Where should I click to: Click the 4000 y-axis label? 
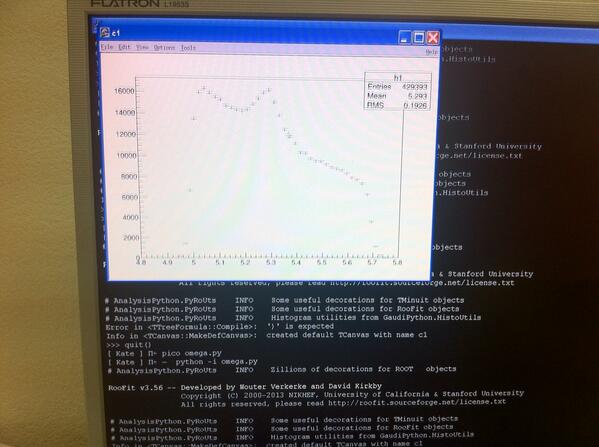tap(130, 217)
